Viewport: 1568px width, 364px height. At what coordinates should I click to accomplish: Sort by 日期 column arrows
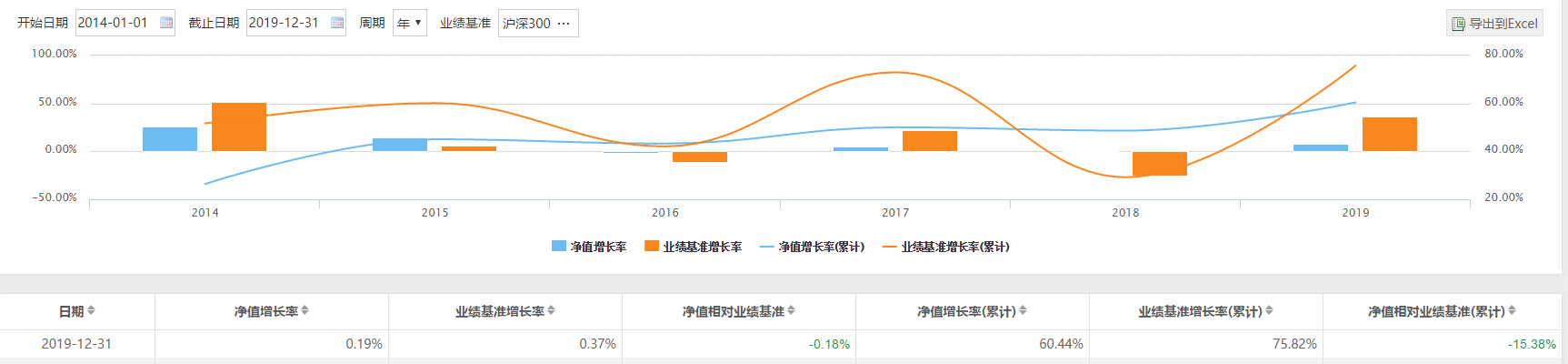click(x=91, y=311)
